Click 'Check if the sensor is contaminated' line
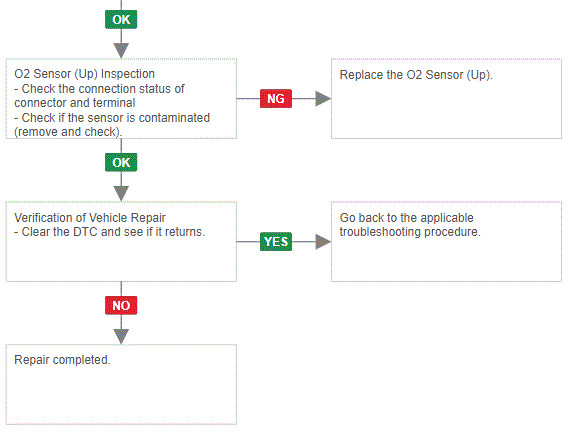Viewport: 574px width, 433px height. 112,125
